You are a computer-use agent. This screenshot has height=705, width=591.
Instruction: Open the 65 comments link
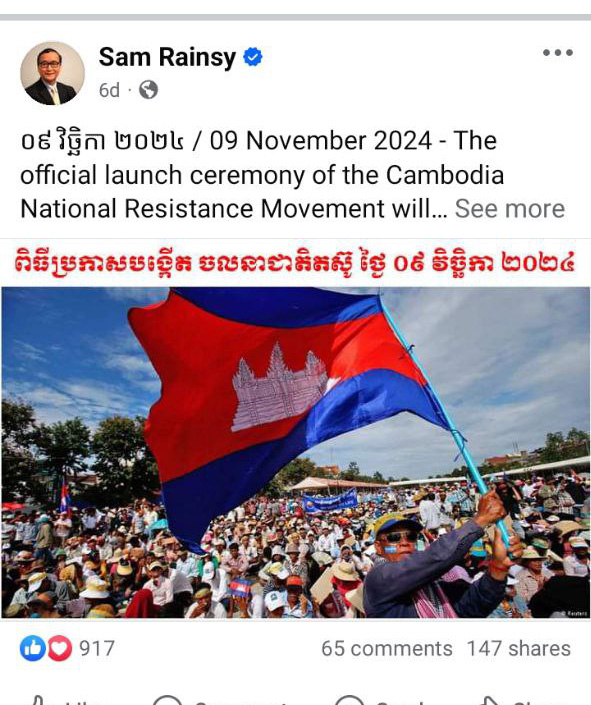pos(387,649)
